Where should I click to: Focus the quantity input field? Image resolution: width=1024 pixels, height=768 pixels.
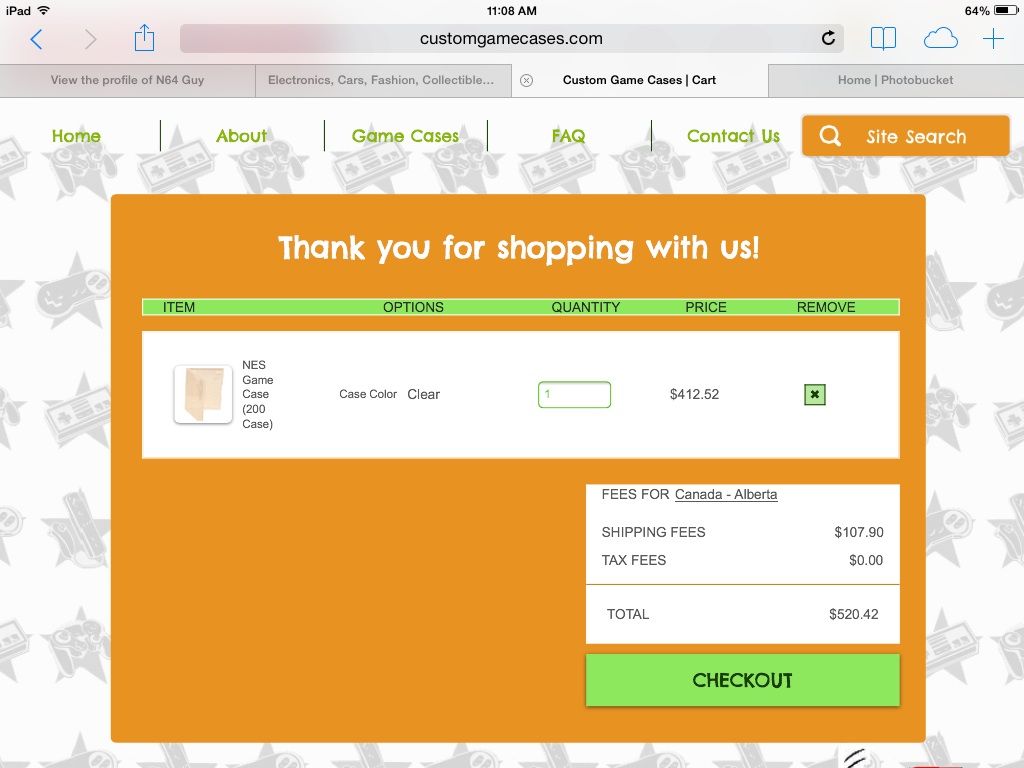click(x=574, y=394)
